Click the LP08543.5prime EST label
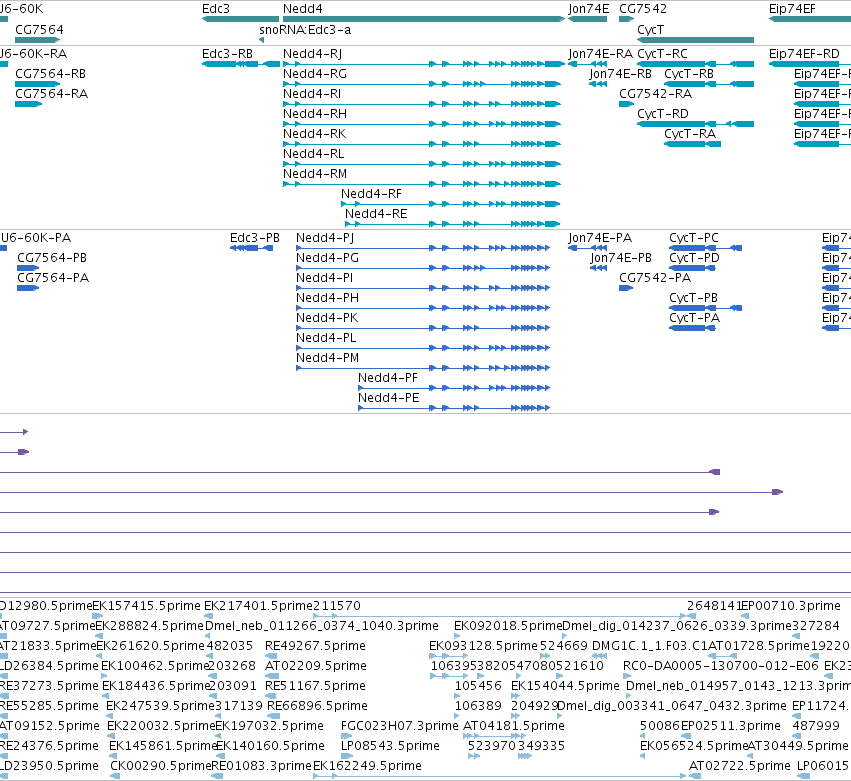 click(x=390, y=746)
